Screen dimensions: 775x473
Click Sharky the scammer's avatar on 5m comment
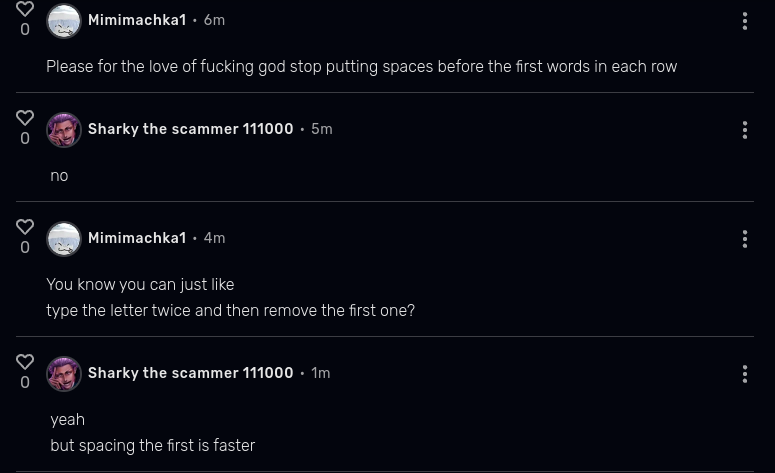[64, 130]
